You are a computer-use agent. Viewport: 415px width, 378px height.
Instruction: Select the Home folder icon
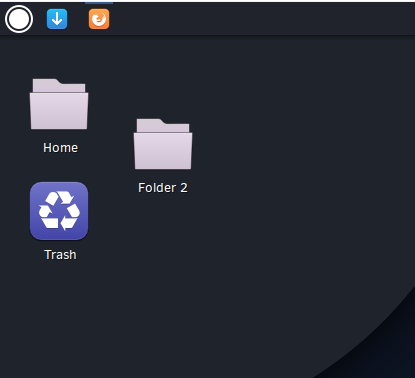[59, 104]
